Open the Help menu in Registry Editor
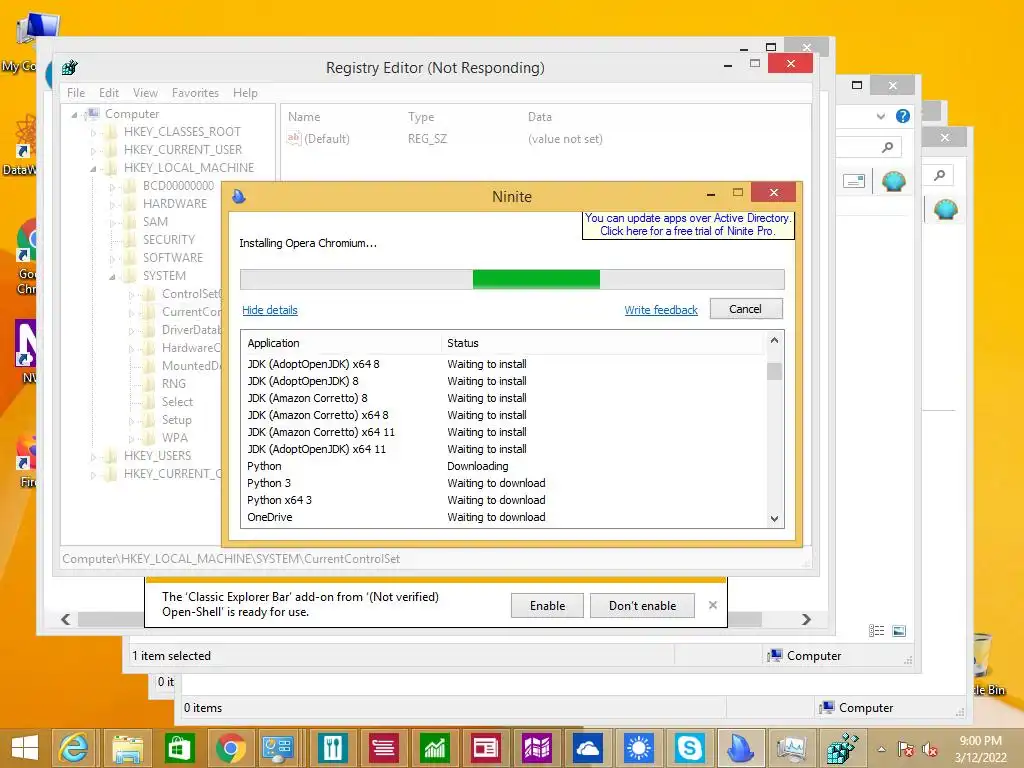This screenshot has height=768, width=1024. 245,93
